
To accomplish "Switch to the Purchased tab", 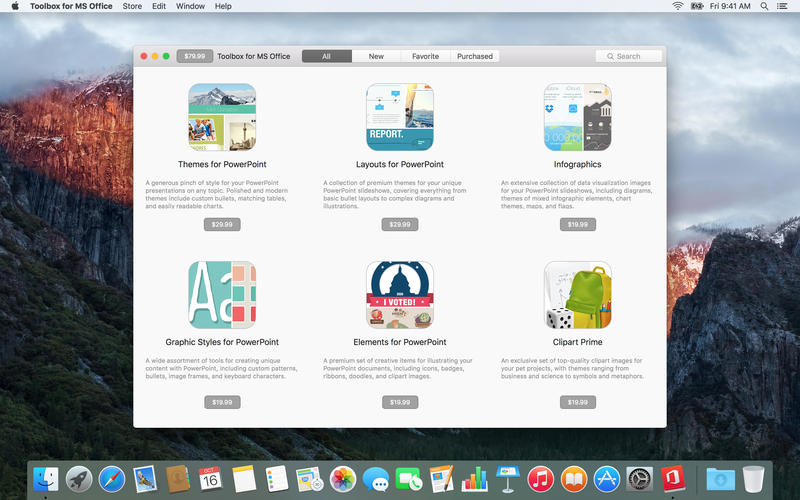I will coord(474,56).
